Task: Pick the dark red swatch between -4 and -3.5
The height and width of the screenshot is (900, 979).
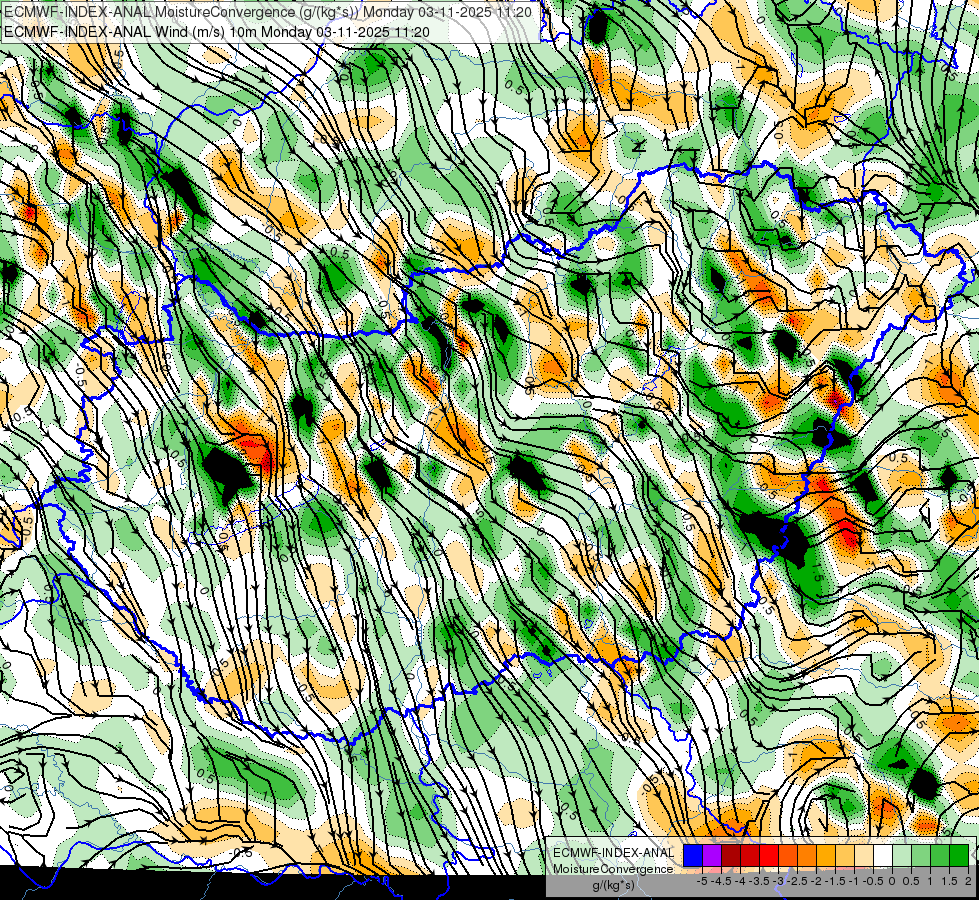Action: pos(750,855)
